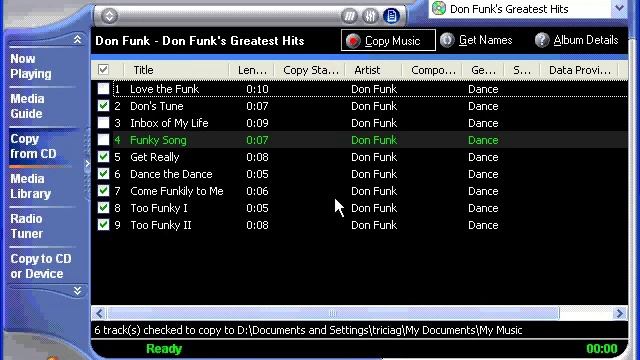Click the blue playlist document icon
Screen dimensions: 640x360
pos(391,16)
